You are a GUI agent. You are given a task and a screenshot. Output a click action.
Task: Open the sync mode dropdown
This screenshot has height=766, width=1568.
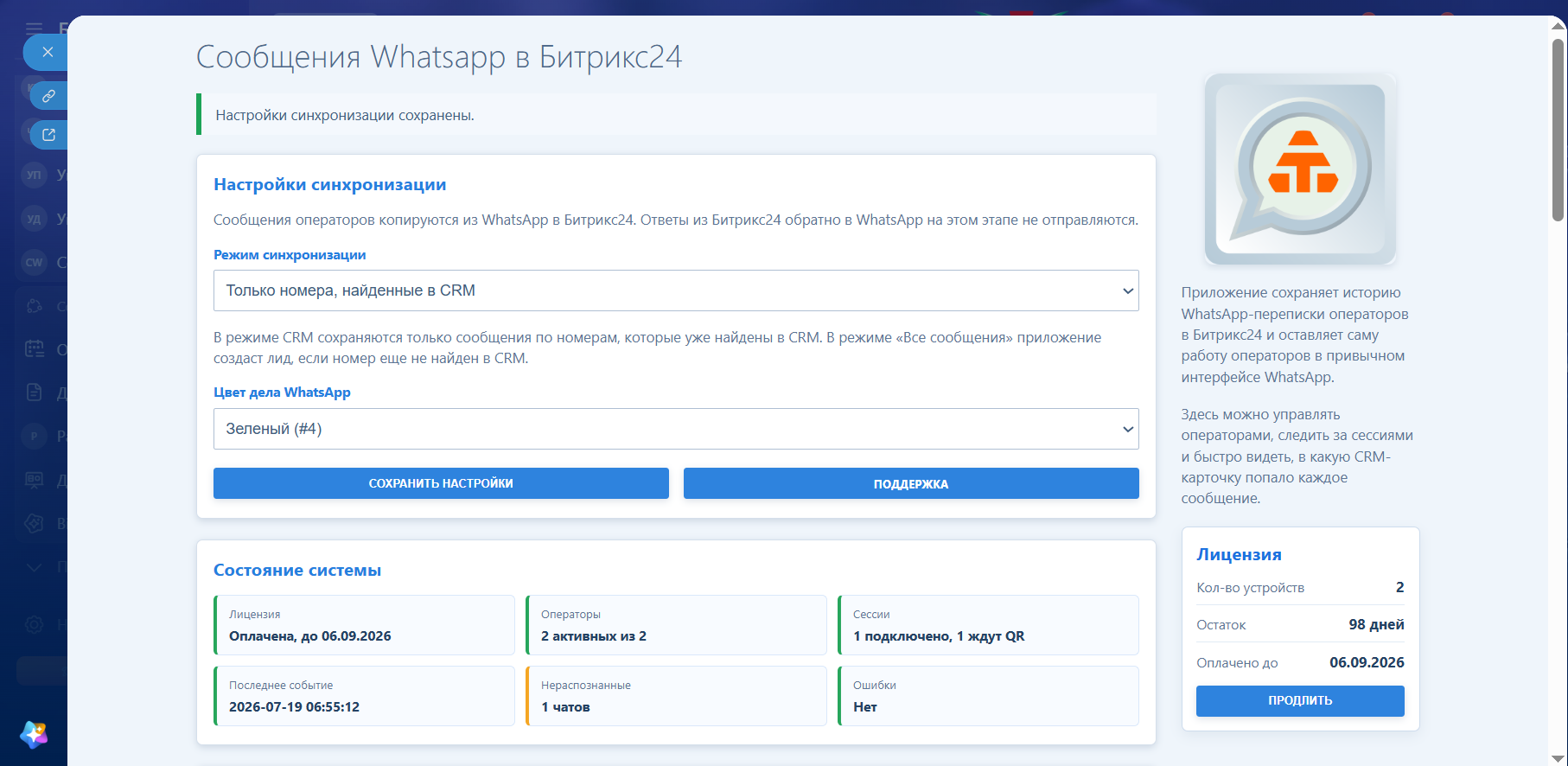[676, 290]
